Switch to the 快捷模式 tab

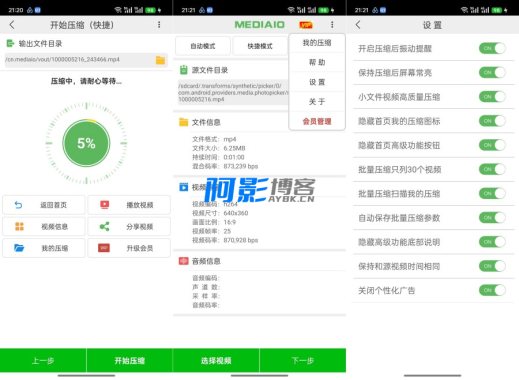pos(260,46)
